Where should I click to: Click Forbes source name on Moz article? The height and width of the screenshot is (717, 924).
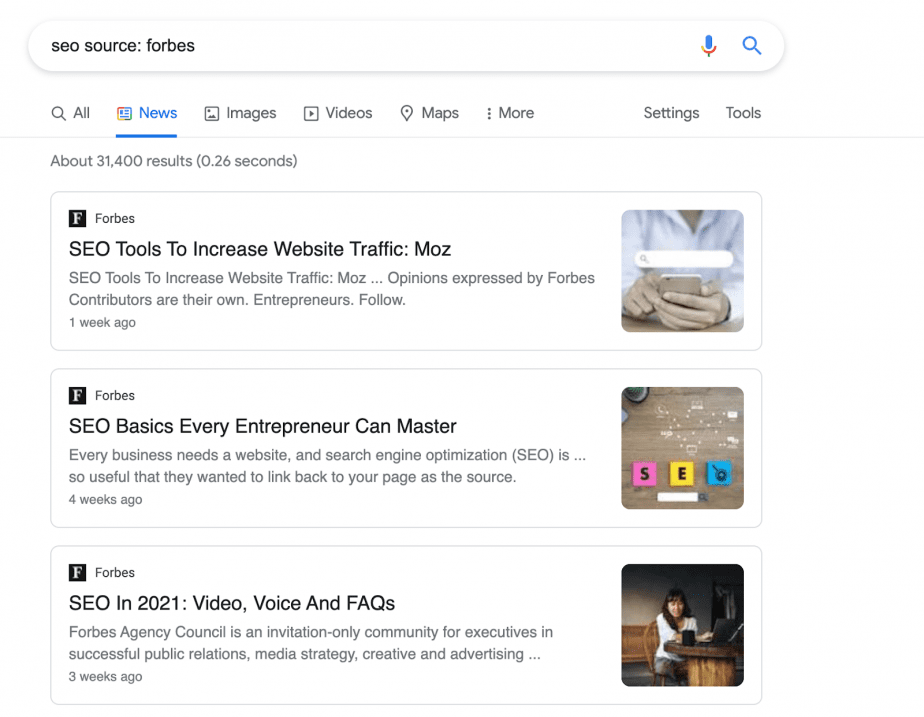[x=115, y=219]
